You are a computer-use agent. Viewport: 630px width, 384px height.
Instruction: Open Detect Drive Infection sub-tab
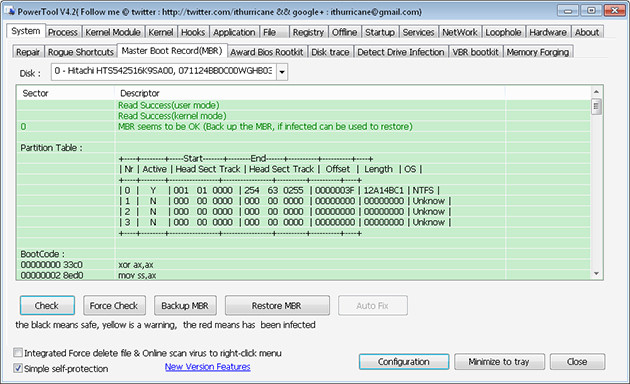(401, 52)
